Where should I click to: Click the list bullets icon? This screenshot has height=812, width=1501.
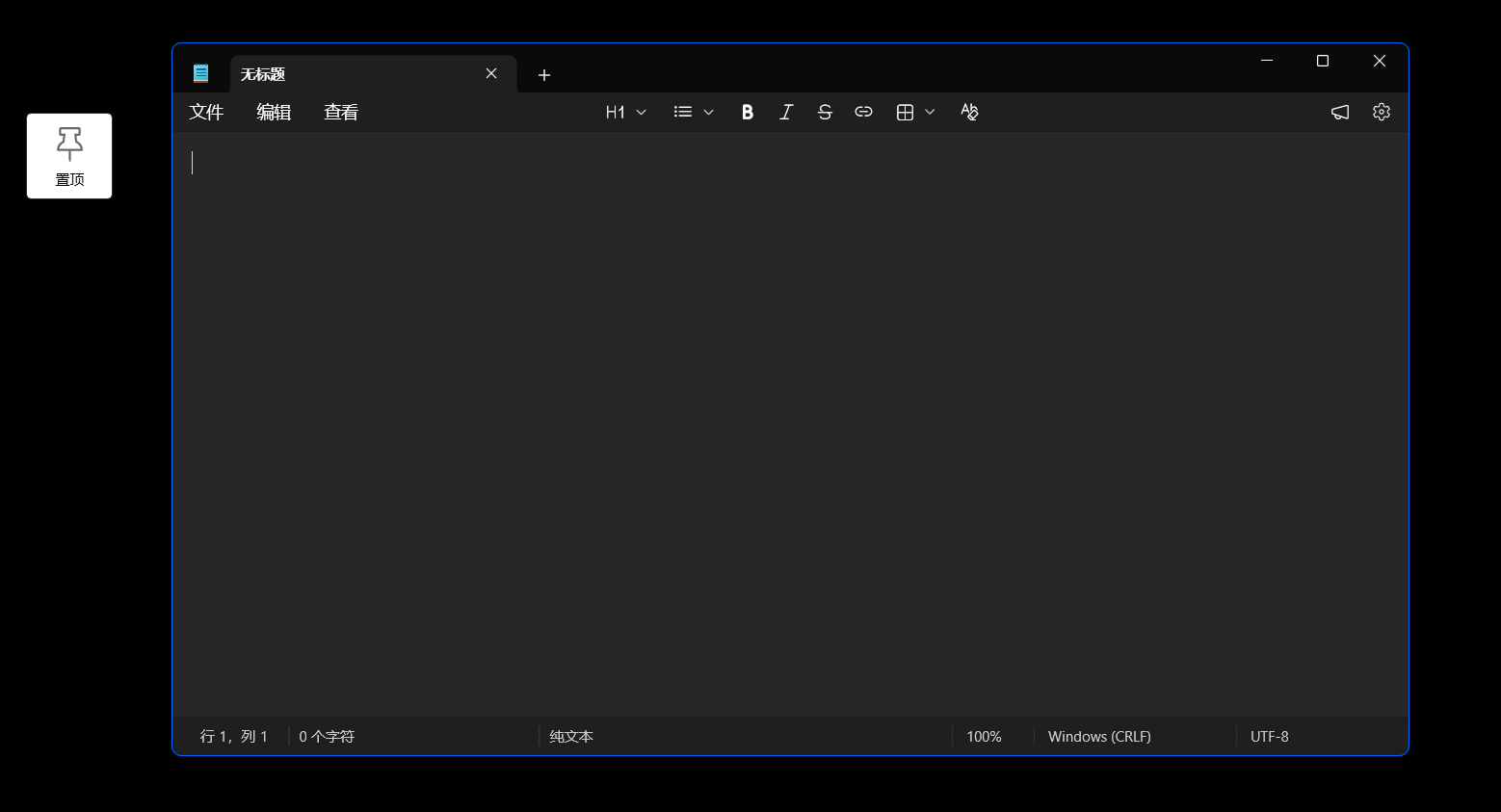coord(683,112)
